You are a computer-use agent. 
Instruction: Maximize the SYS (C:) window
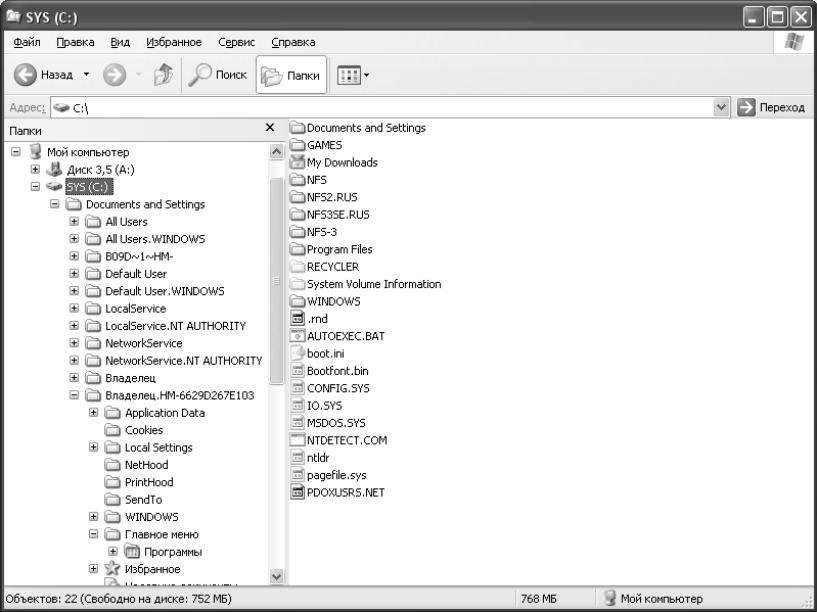point(777,18)
